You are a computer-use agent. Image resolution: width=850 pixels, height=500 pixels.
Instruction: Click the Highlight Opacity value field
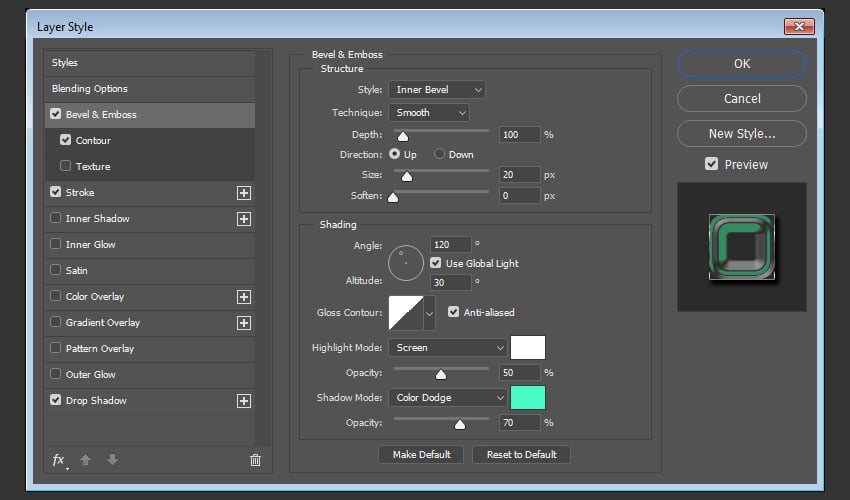pyautogui.click(x=519, y=373)
